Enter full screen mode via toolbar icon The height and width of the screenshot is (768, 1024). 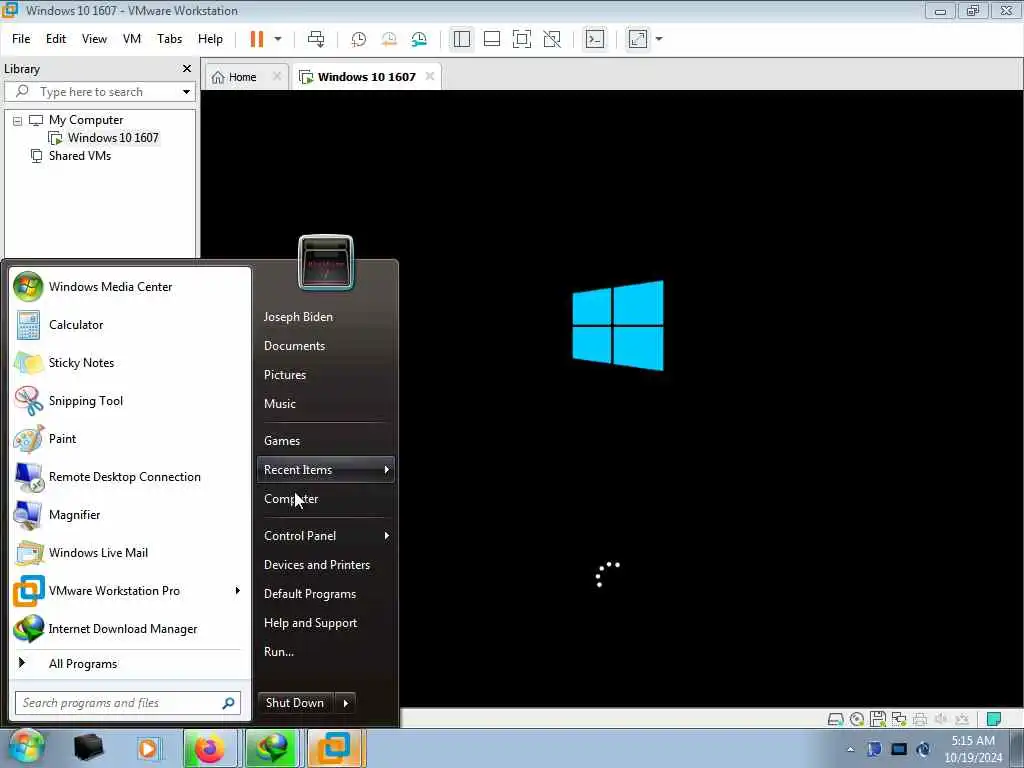(522, 39)
